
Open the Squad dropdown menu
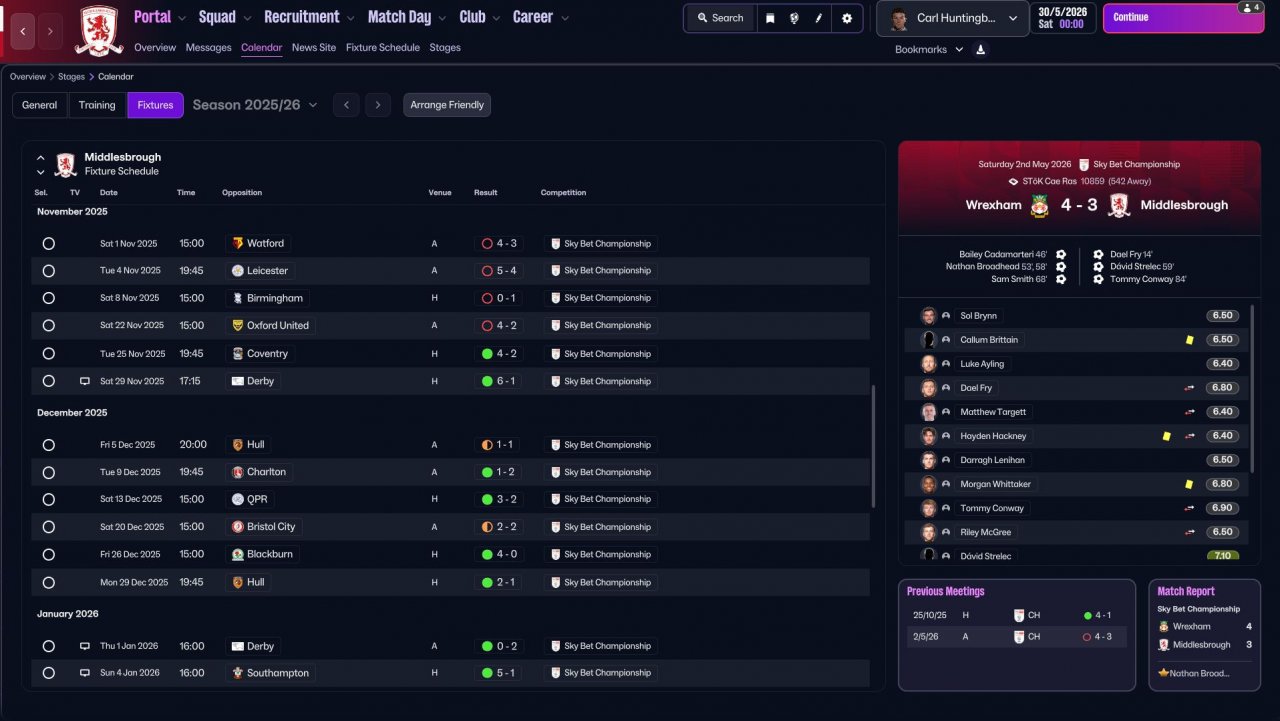pos(225,17)
